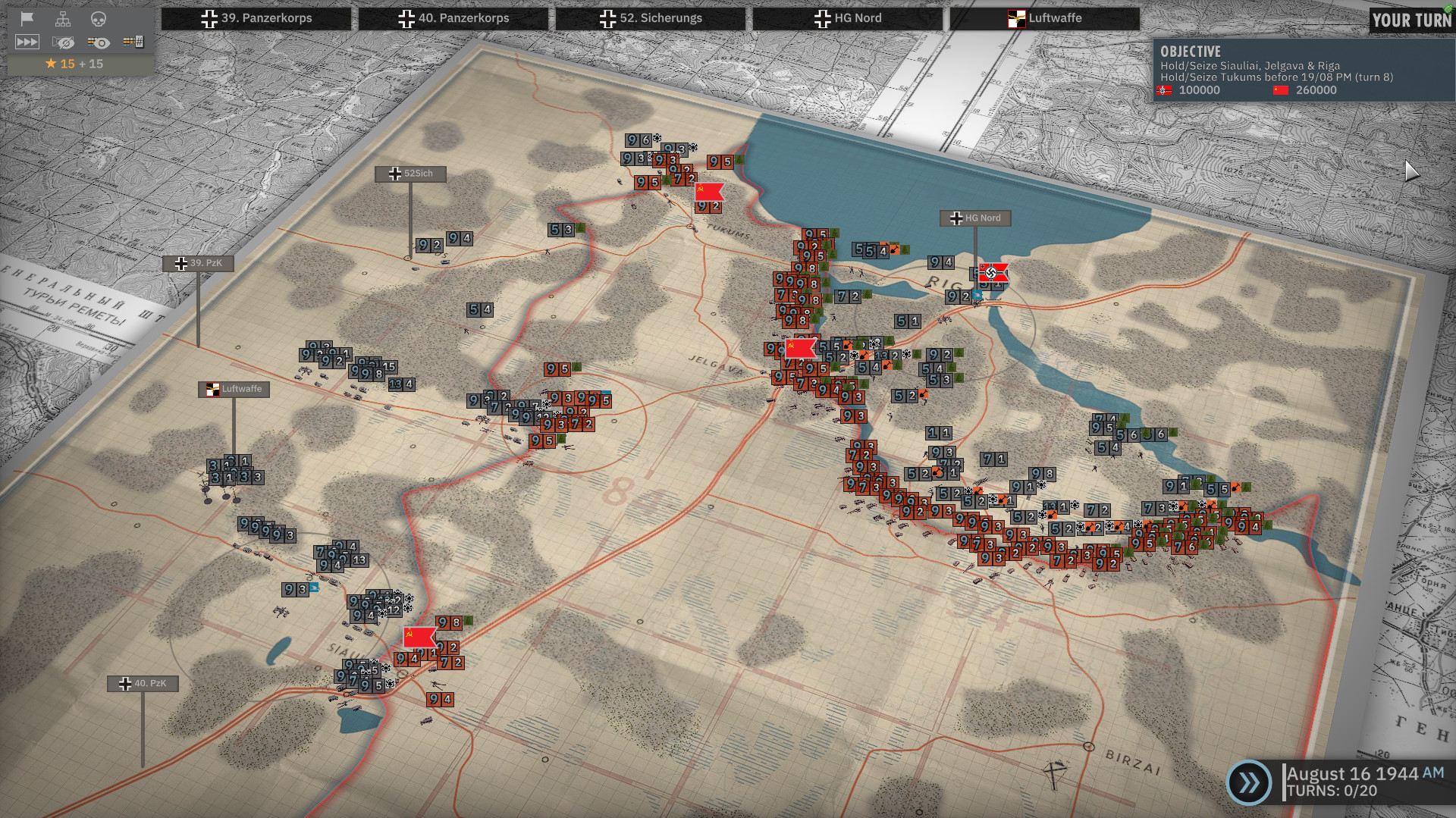
Task: Toggle the crossed-out eye fog overlay
Action: pyautogui.click(x=64, y=42)
